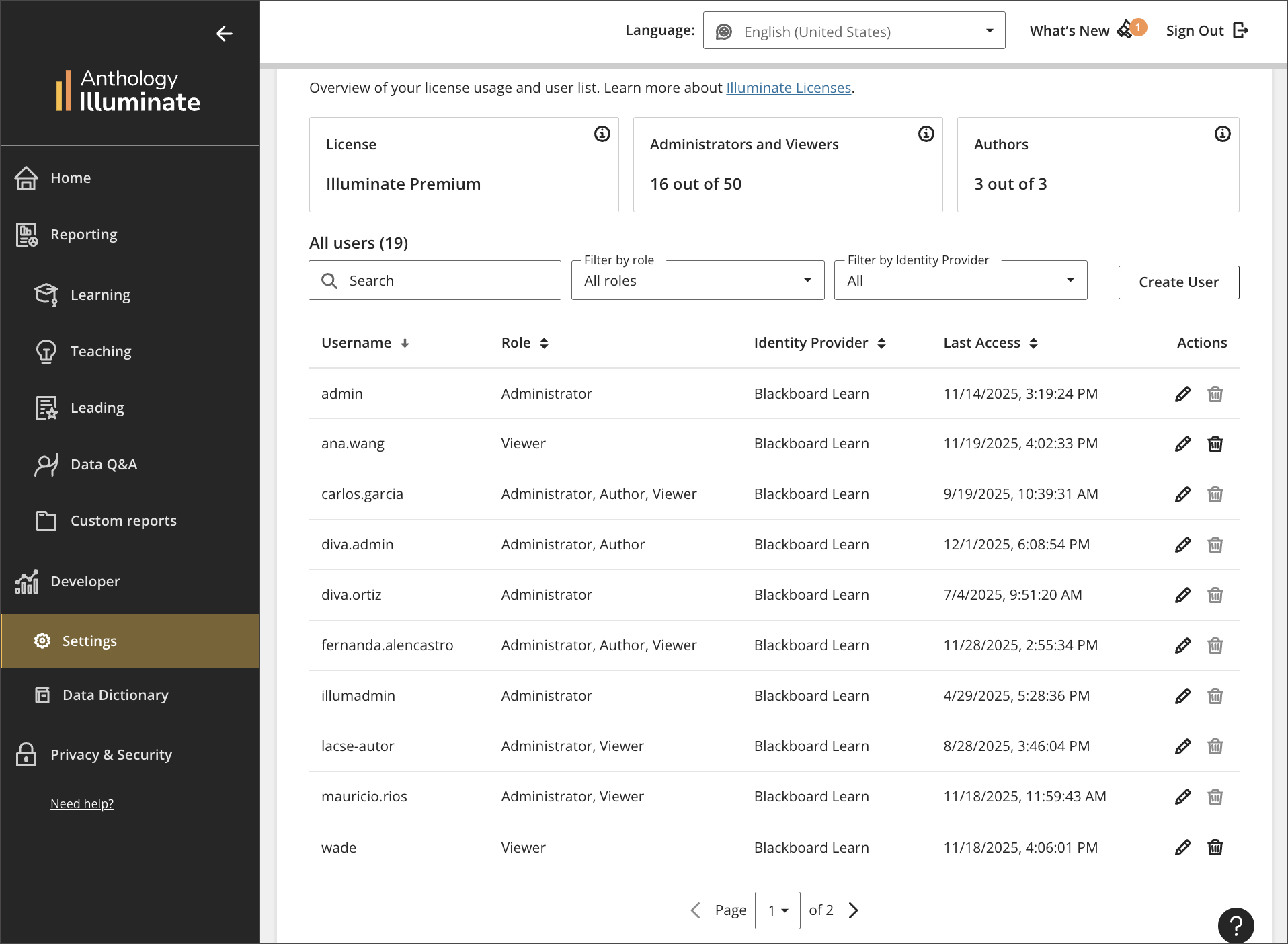Click the License info icon

pyautogui.click(x=602, y=133)
